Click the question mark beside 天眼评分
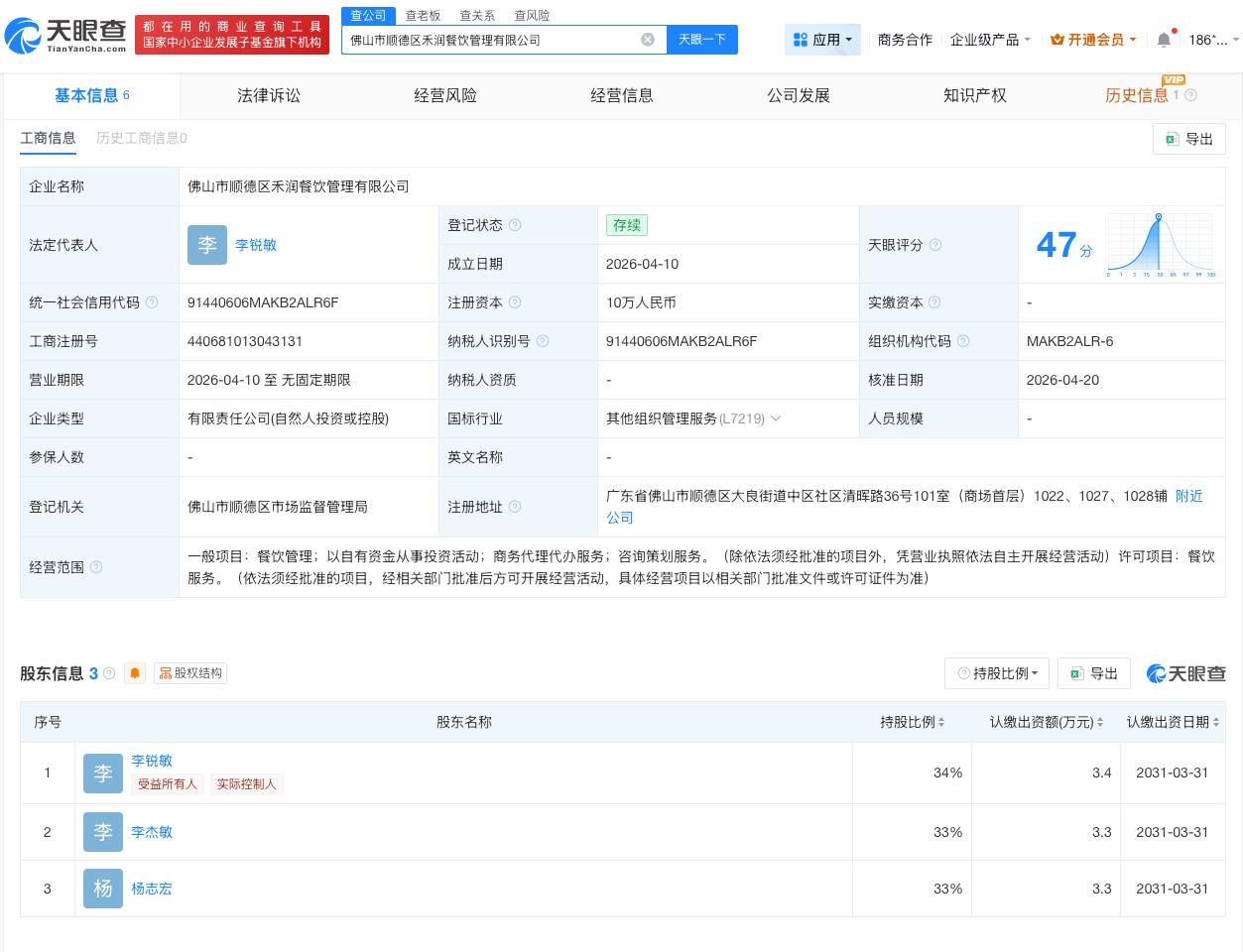Viewport: 1243px width, 952px height. [935, 245]
